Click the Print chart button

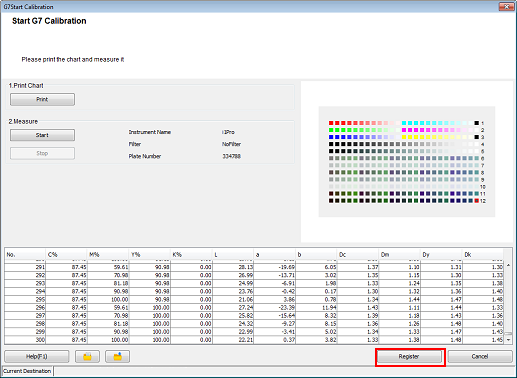click(42, 99)
